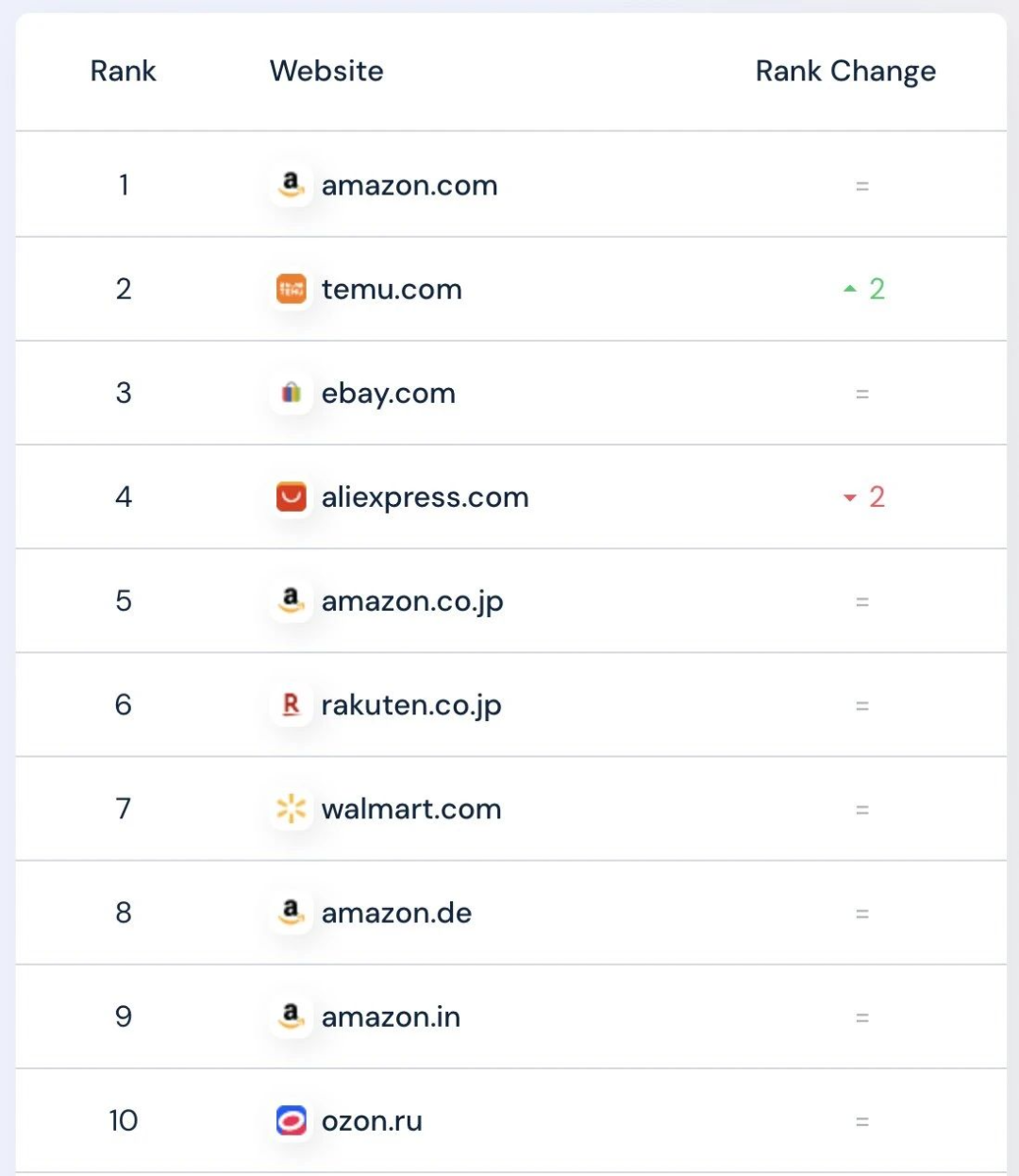This screenshot has width=1019, height=1176.
Task: Click AliExpress's red down-2 rank change
Action: point(864,496)
